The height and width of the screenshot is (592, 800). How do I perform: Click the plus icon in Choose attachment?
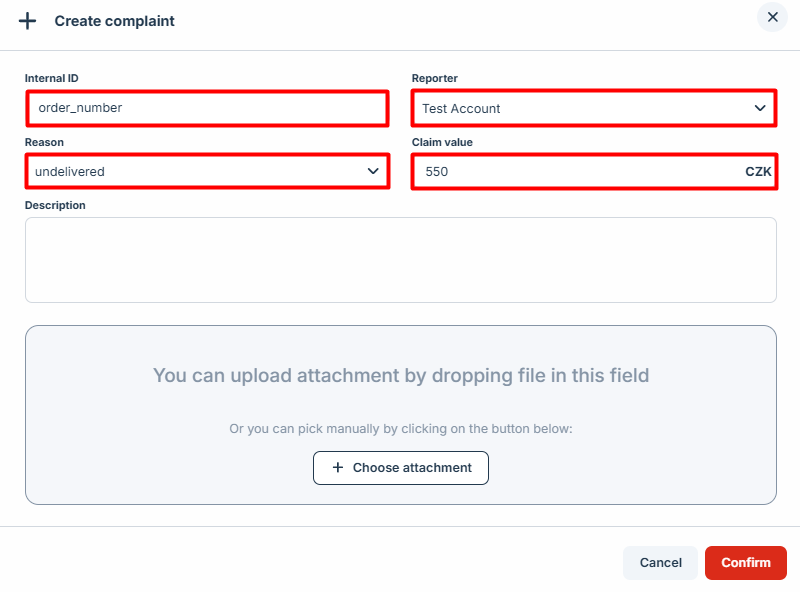(x=338, y=468)
